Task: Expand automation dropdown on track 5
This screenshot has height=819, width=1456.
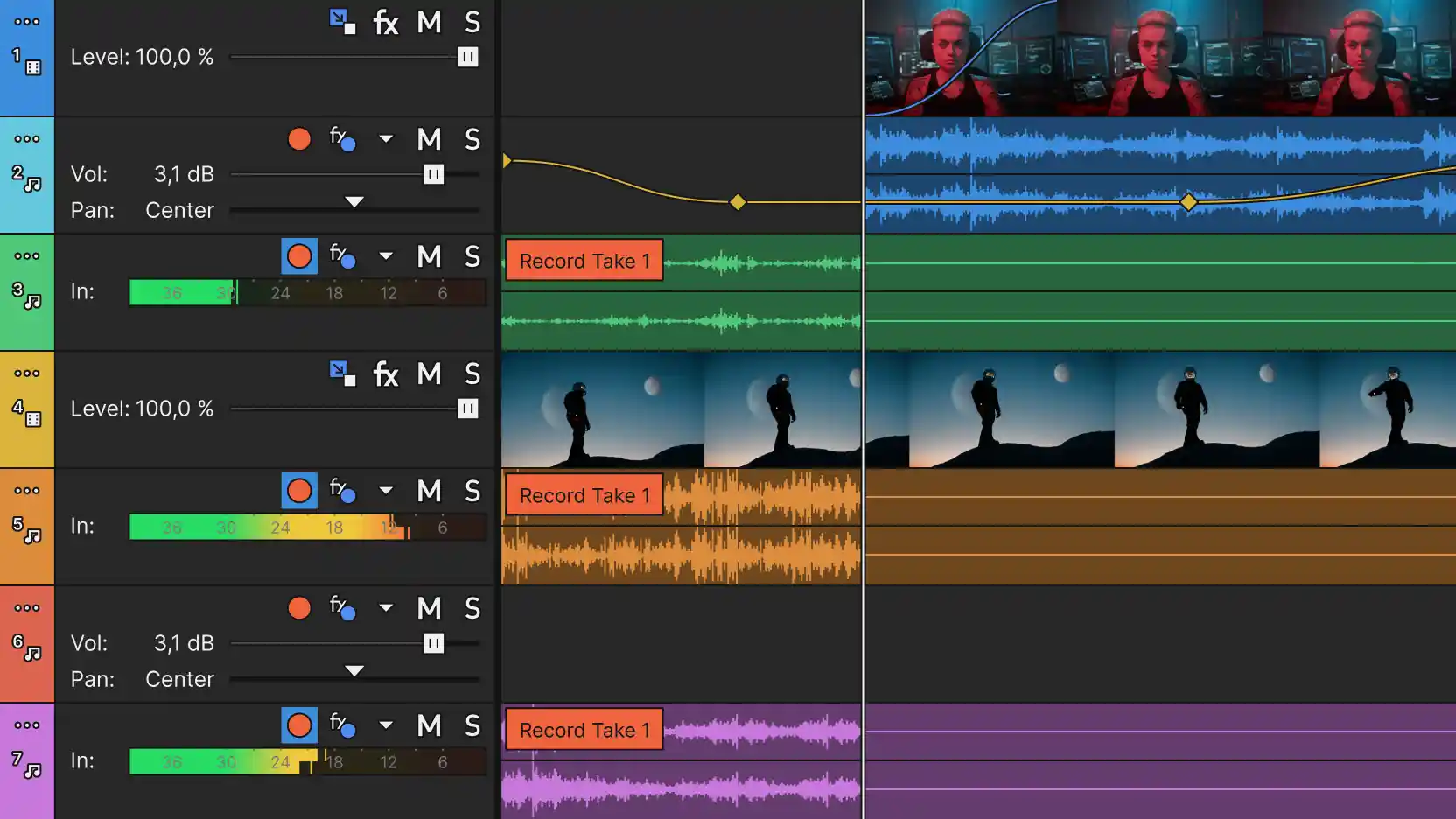Action: pyautogui.click(x=386, y=491)
